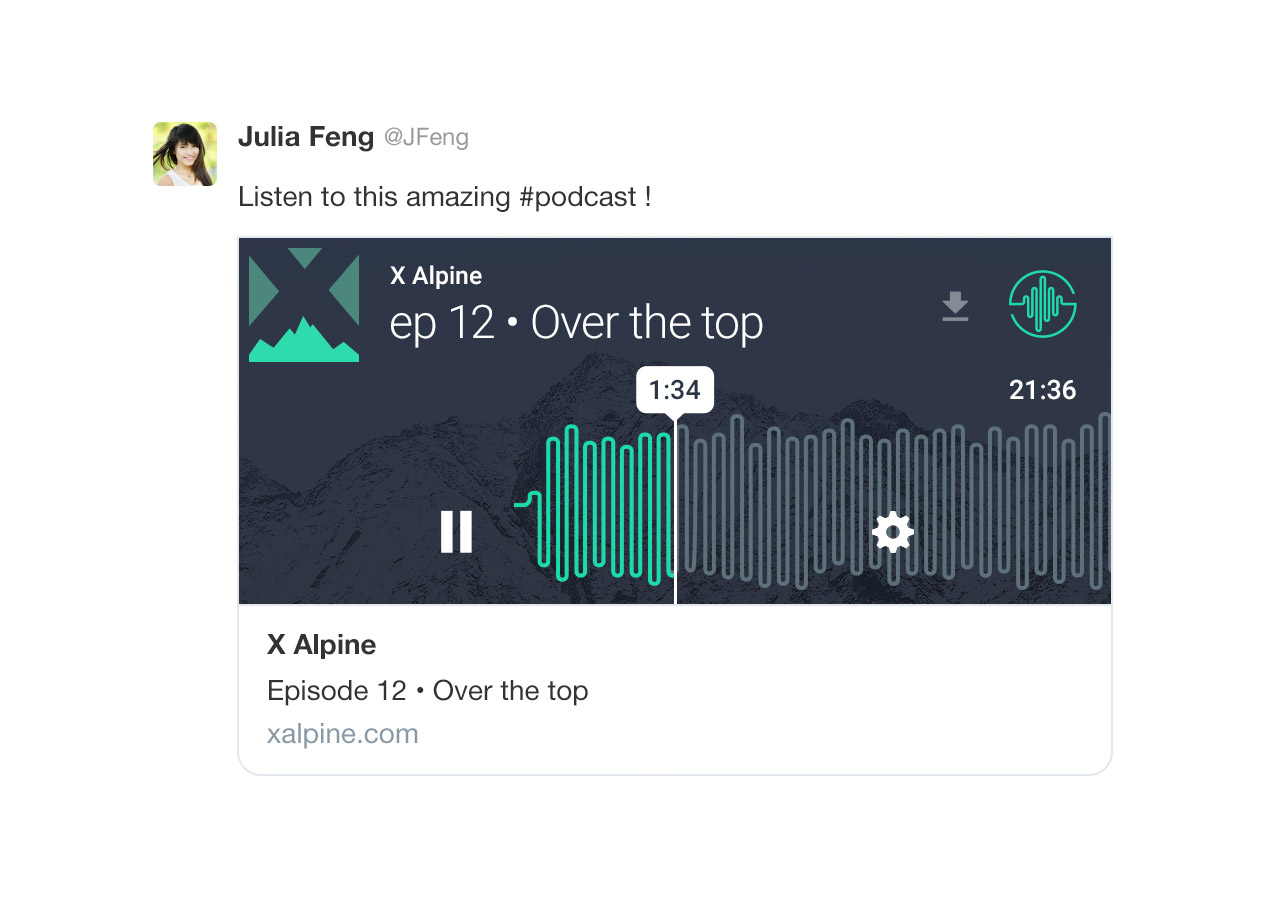Open the player settings gear

point(892,531)
